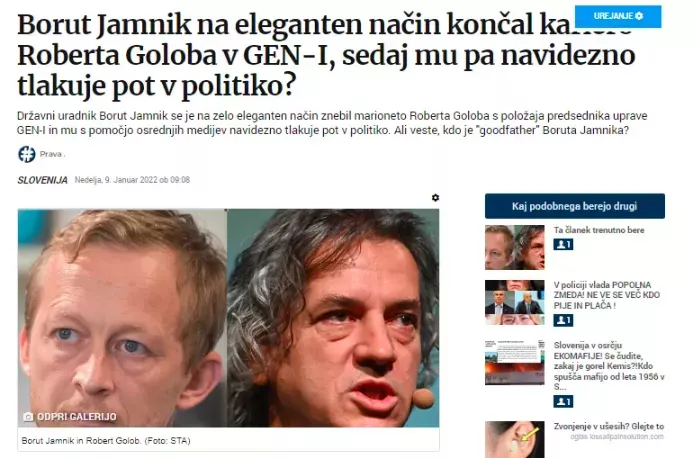Viewport: 696px width, 458px height.
Task: Open the camera icon for gallery
Action: point(28,417)
